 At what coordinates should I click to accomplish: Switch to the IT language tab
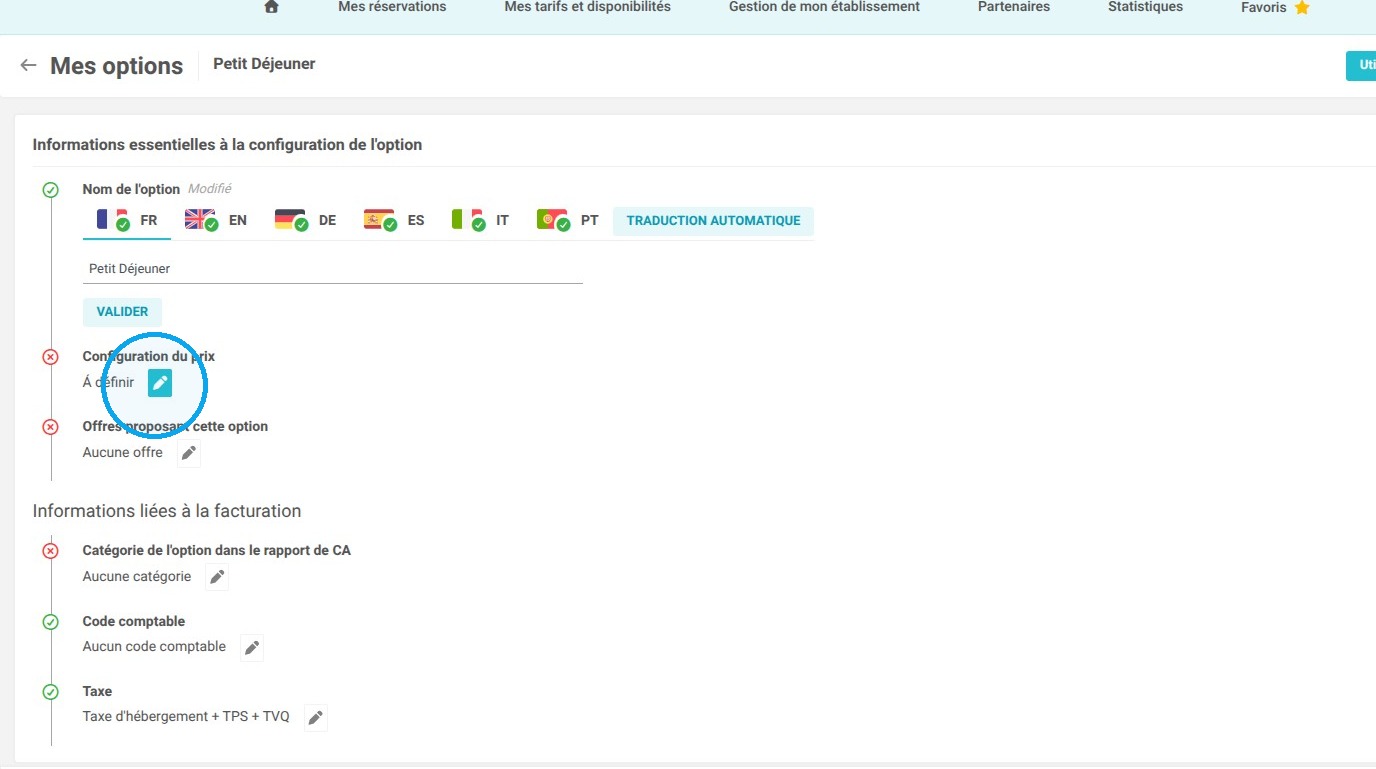[480, 221]
